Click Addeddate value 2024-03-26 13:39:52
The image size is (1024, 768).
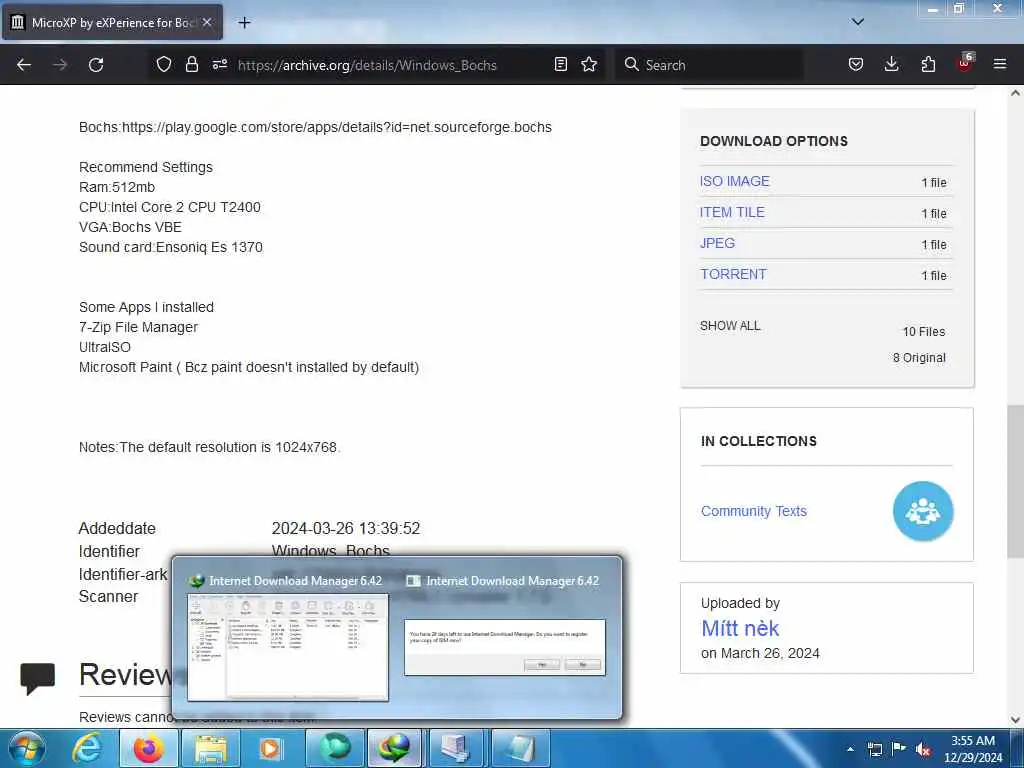coord(345,528)
